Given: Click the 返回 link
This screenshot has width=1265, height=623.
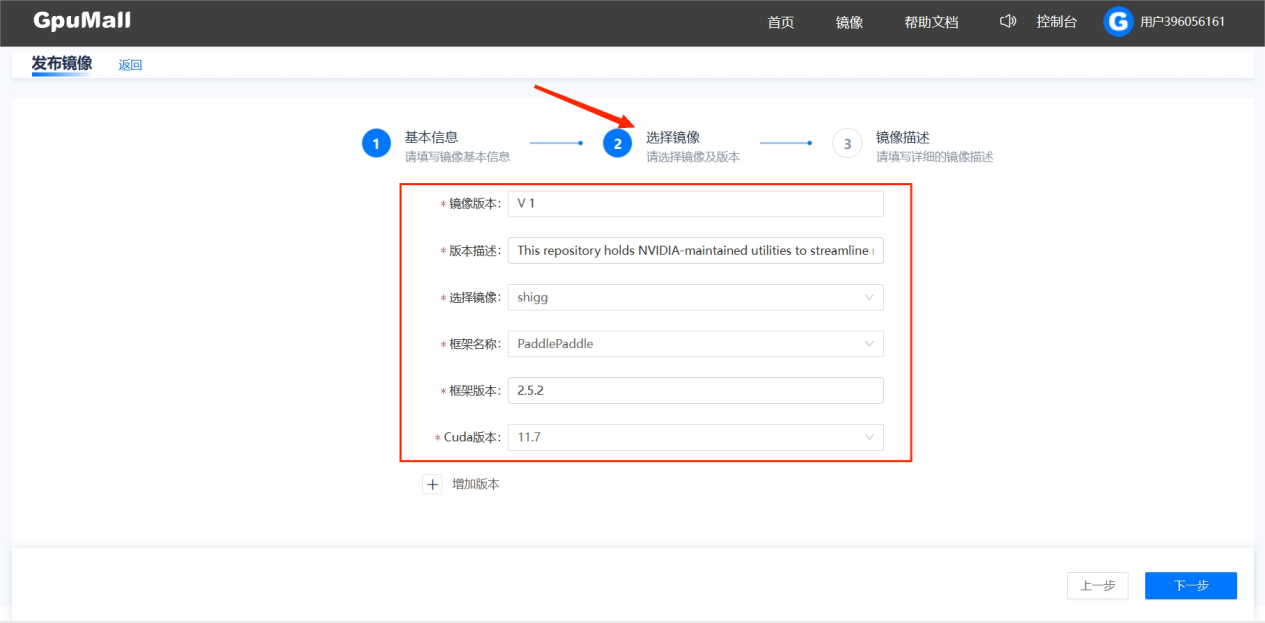Looking at the screenshot, I should pyautogui.click(x=130, y=65).
